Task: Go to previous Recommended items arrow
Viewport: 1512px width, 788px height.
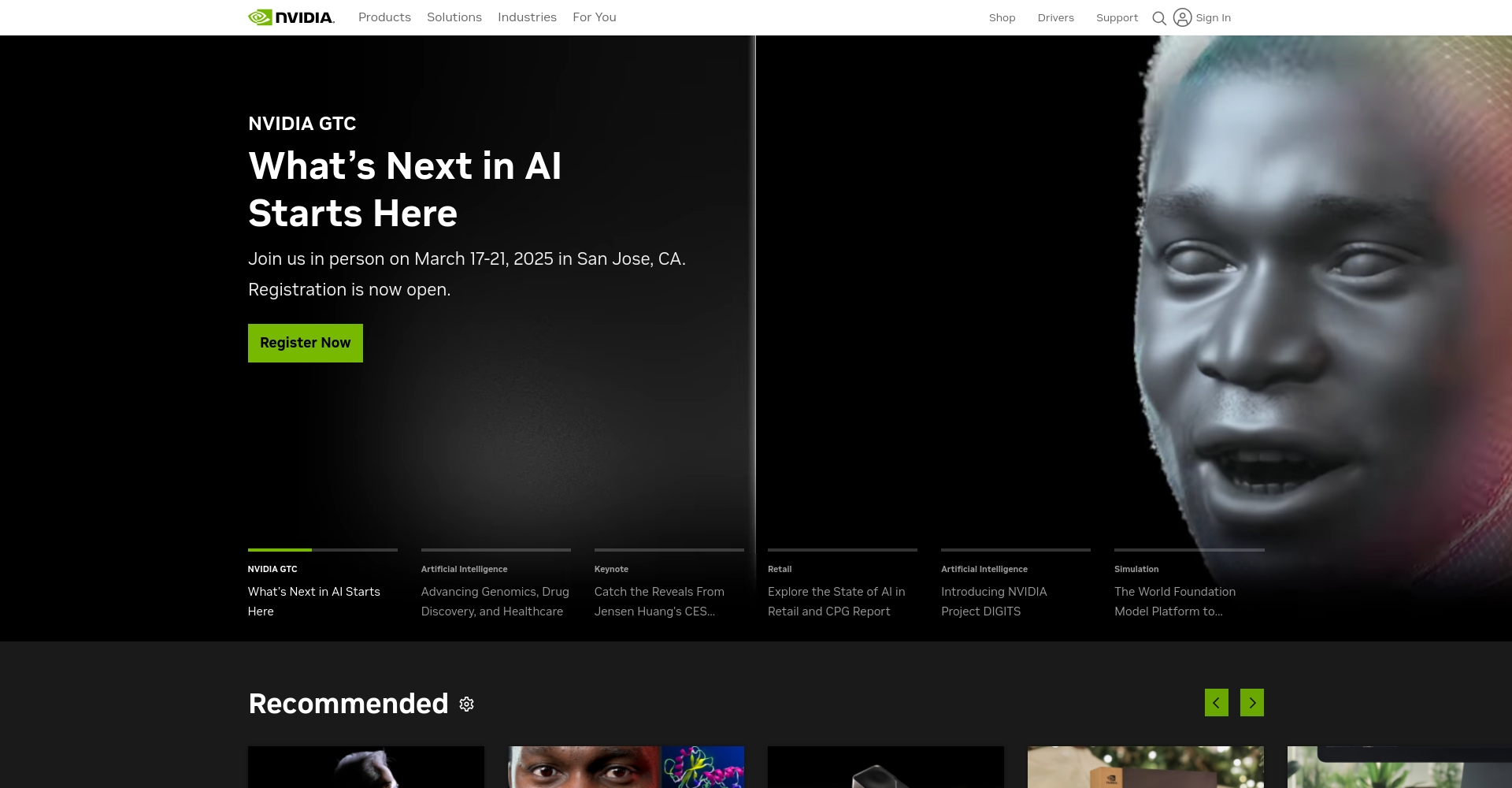Action: point(1217,703)
